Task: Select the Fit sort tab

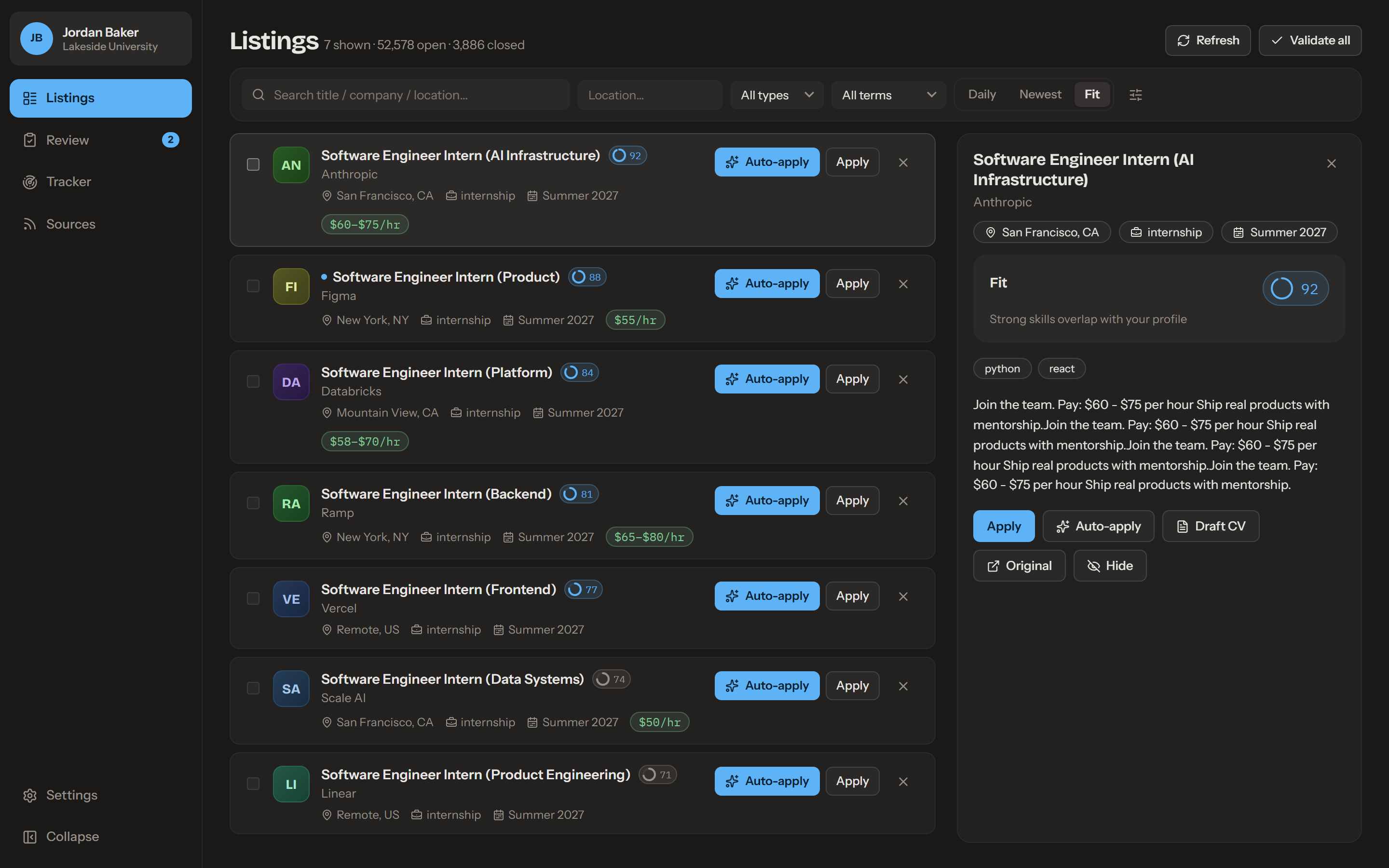Action: pos(1092,94)
